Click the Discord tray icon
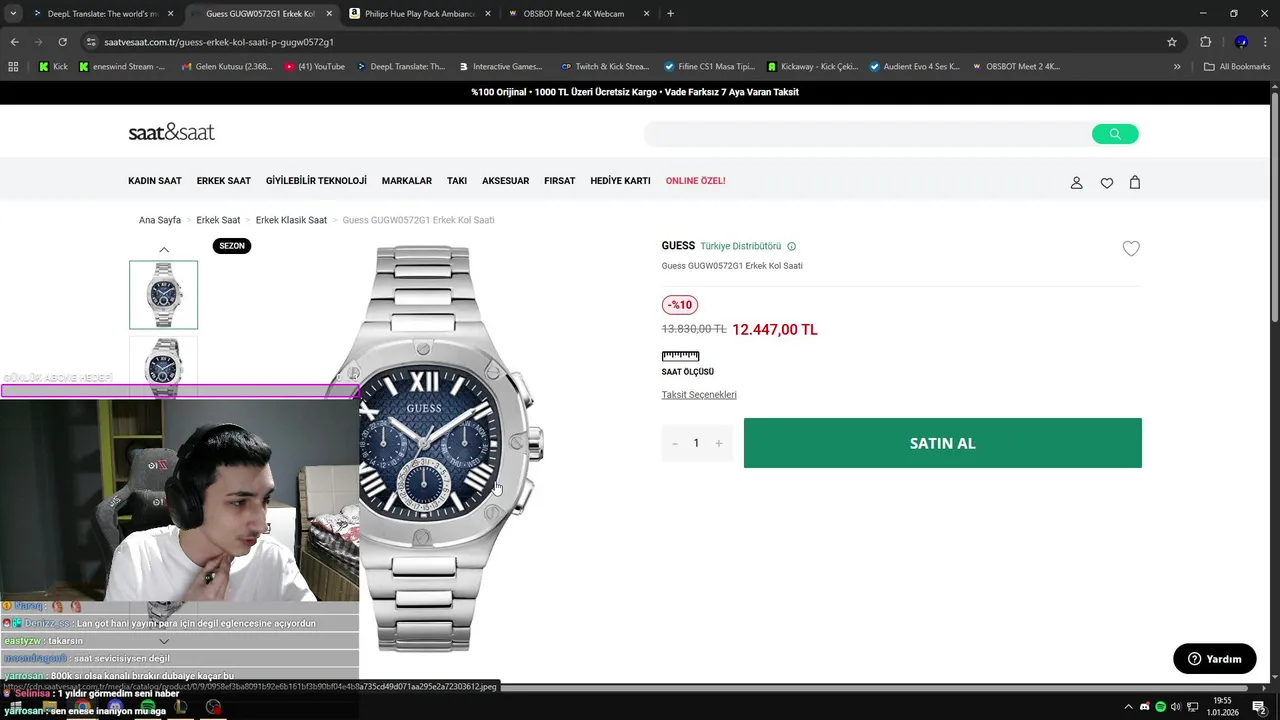The width and height of the screenshot is (1280, 720). (x=1145, y=707)
